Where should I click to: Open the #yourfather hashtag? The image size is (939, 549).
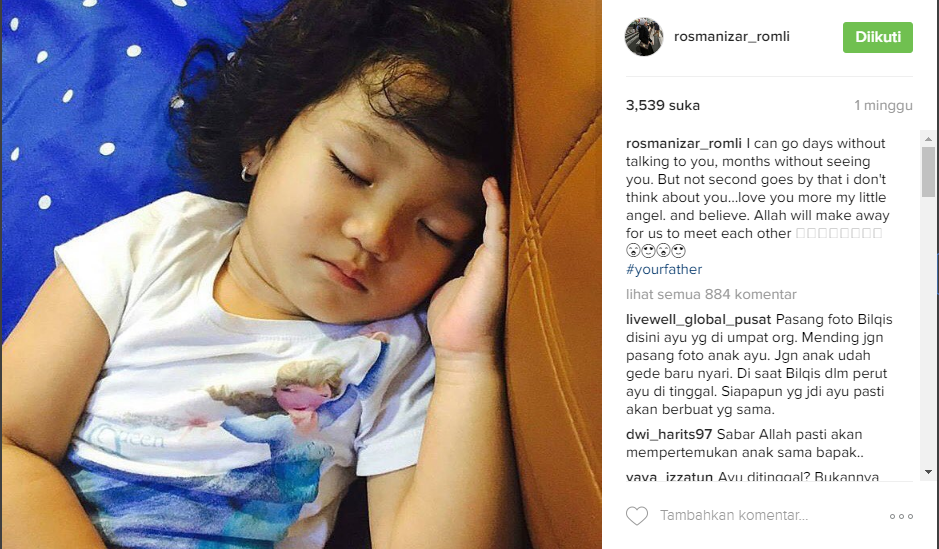[x=664, y=269]
